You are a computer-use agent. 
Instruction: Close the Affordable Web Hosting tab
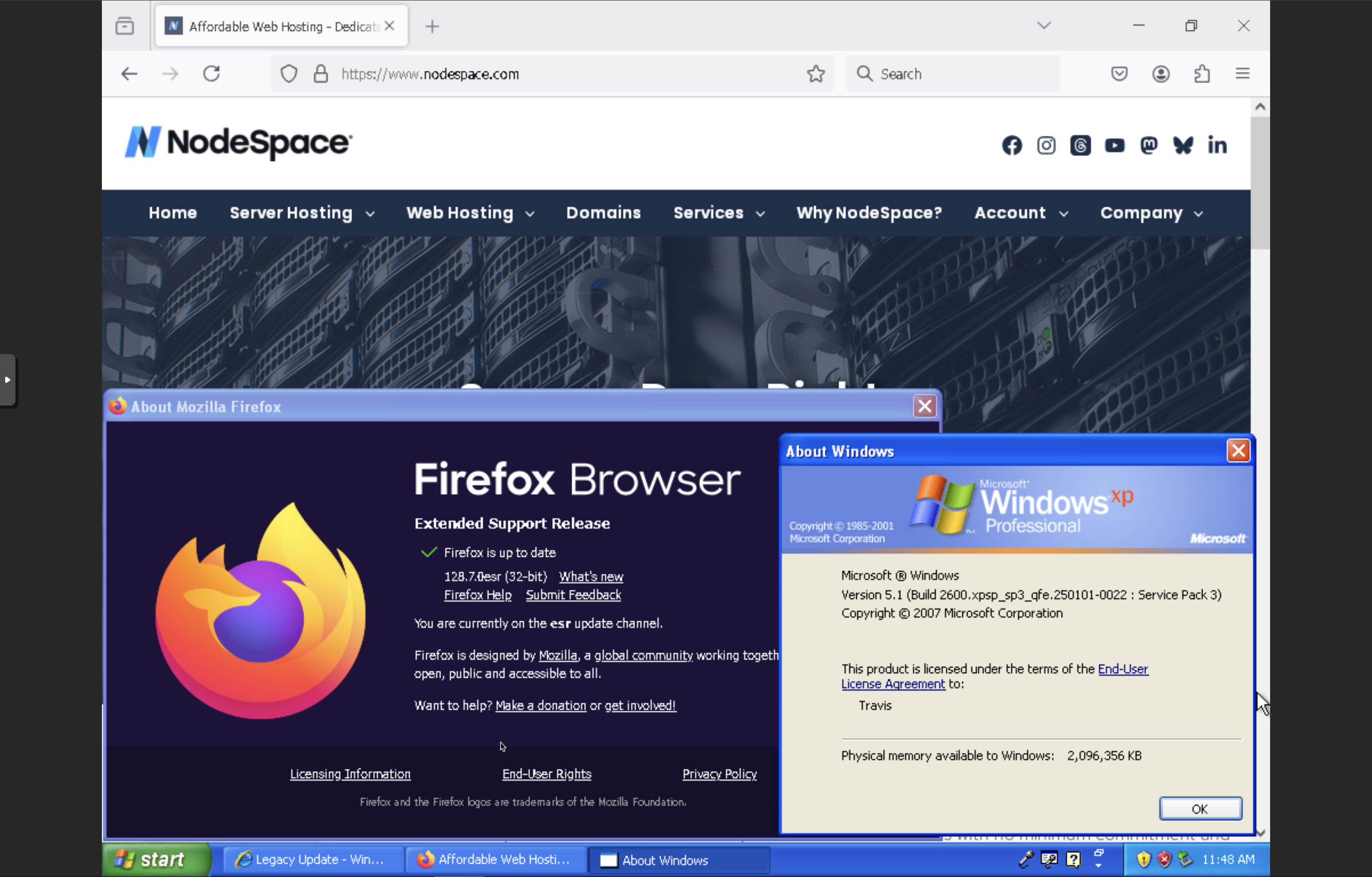[x=389, y=26]
